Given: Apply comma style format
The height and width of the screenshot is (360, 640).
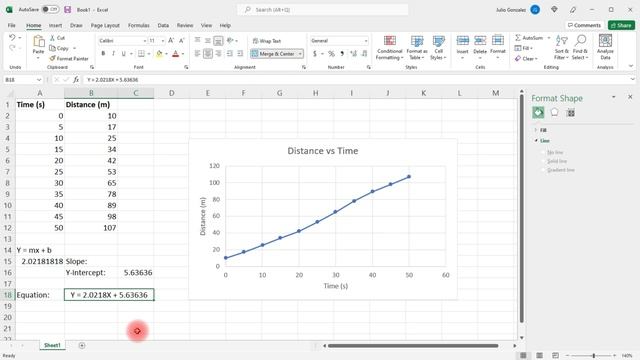Looking at the screenshot, I should click(342, 53).
